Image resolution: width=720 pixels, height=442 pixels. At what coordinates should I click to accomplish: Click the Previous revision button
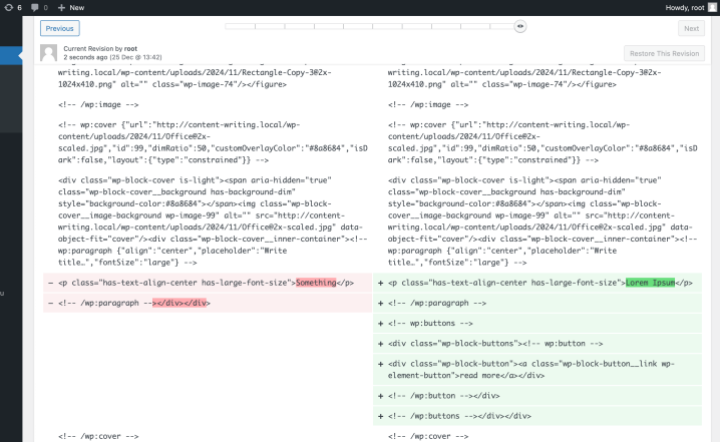coord(59,29)
